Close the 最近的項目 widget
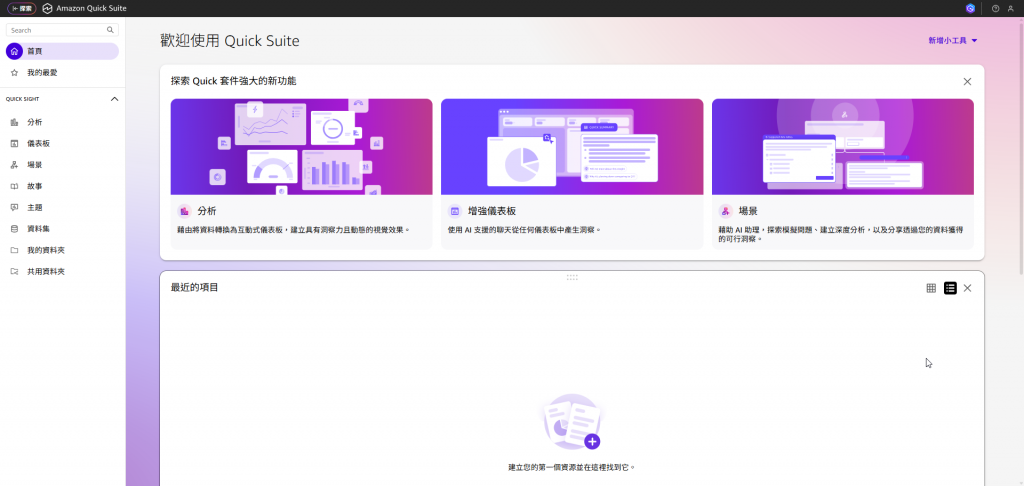Screen dimensions: 1024x486 coord(967,288)
